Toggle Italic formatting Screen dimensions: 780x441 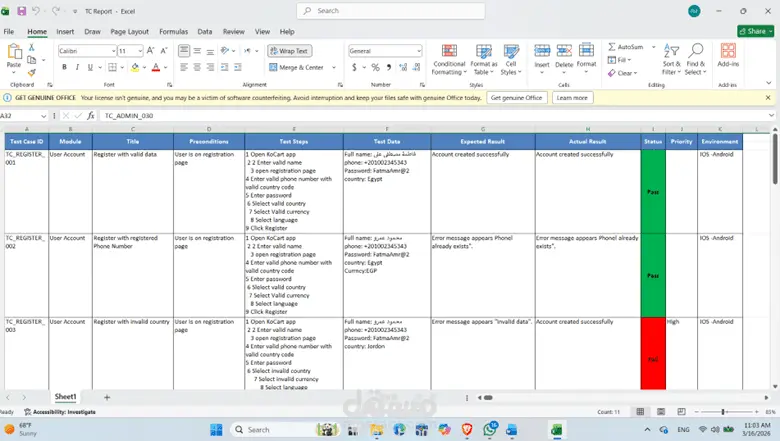[77, 67]
